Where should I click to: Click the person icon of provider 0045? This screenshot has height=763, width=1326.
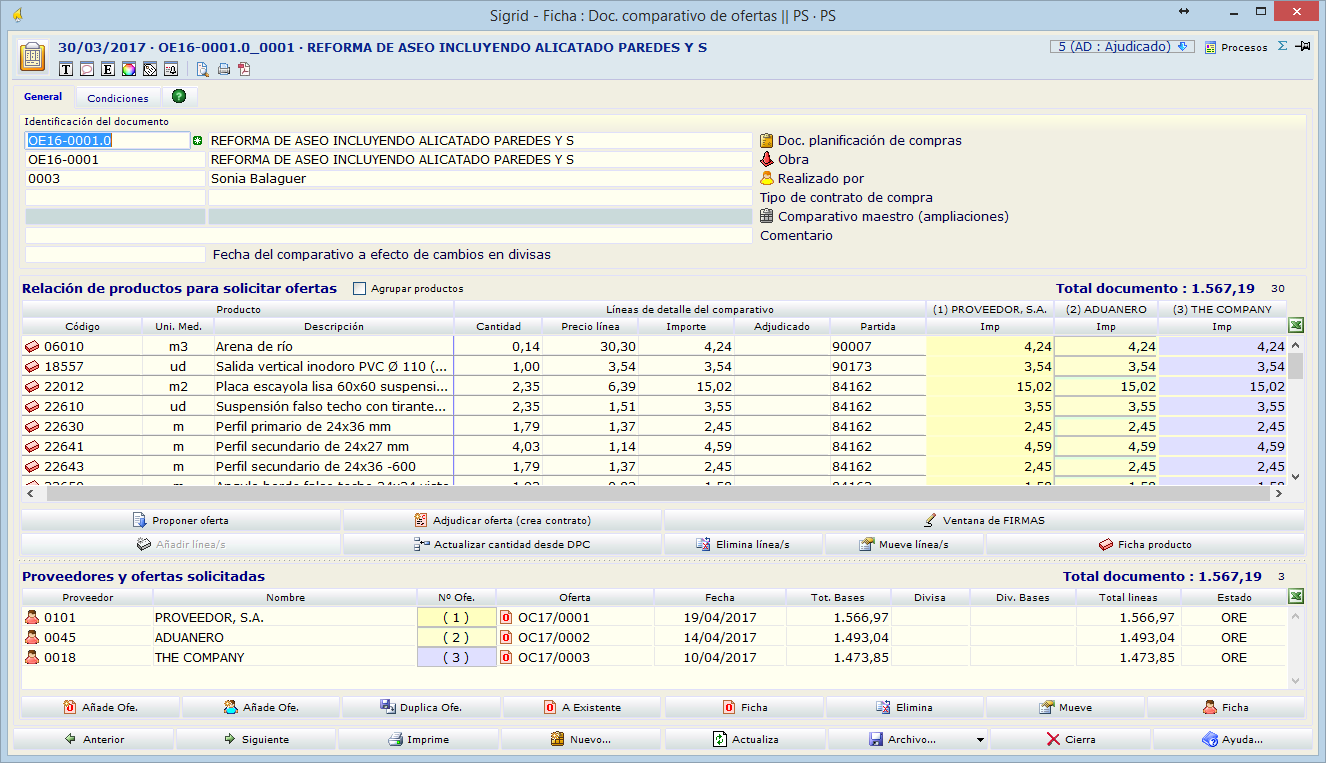[32, 637]
